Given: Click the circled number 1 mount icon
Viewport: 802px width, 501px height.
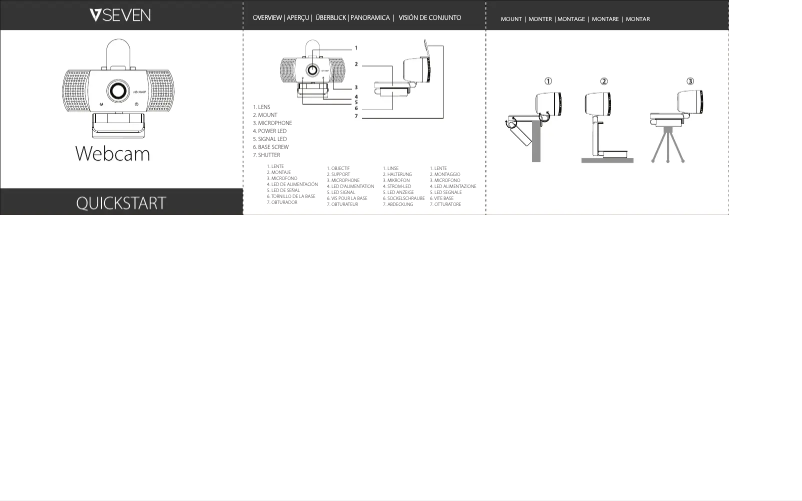Looking at the screenshot, I should [x=547, y=82].
